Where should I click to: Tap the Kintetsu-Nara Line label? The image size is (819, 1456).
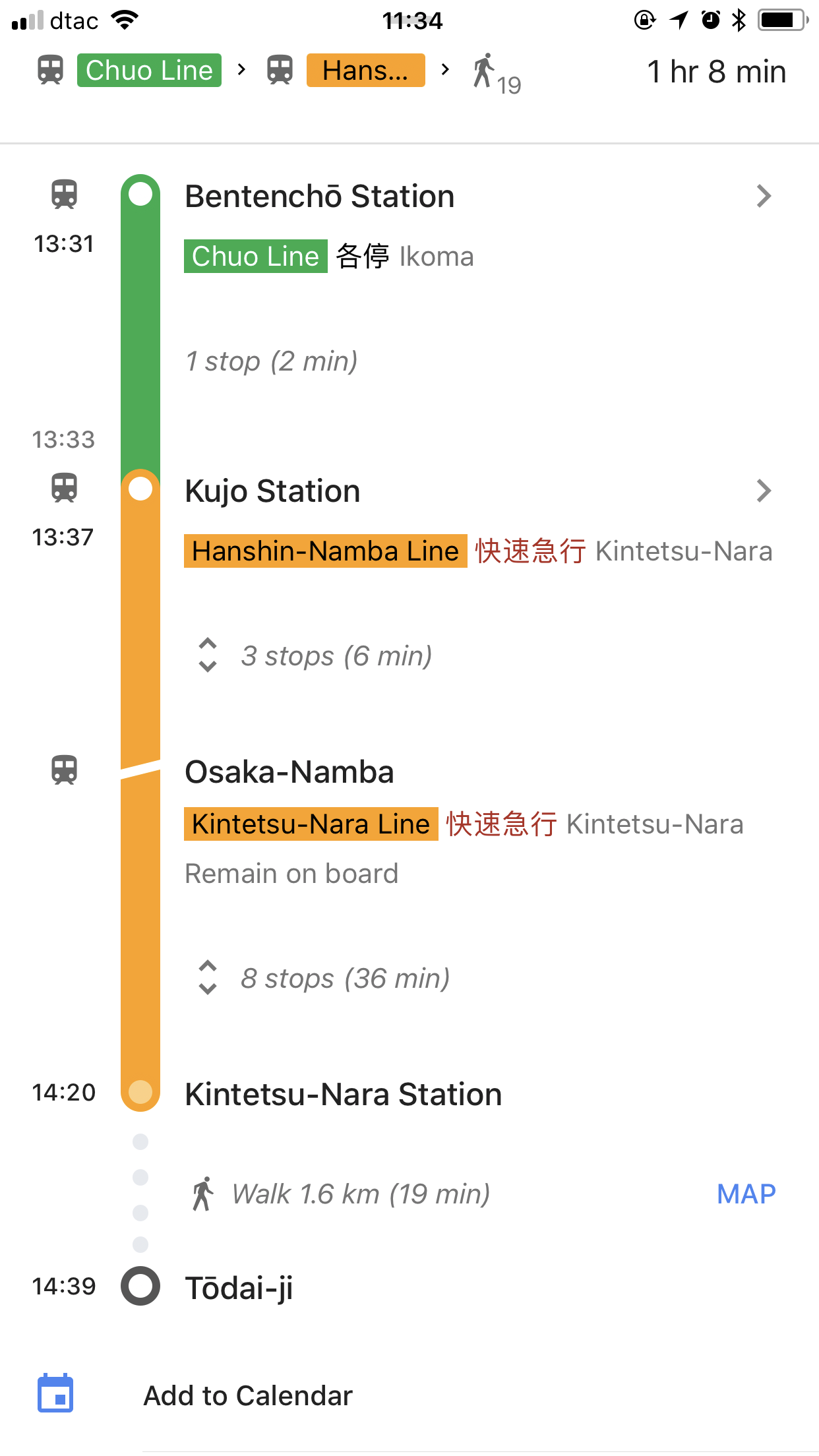click(x=311, y=824)
